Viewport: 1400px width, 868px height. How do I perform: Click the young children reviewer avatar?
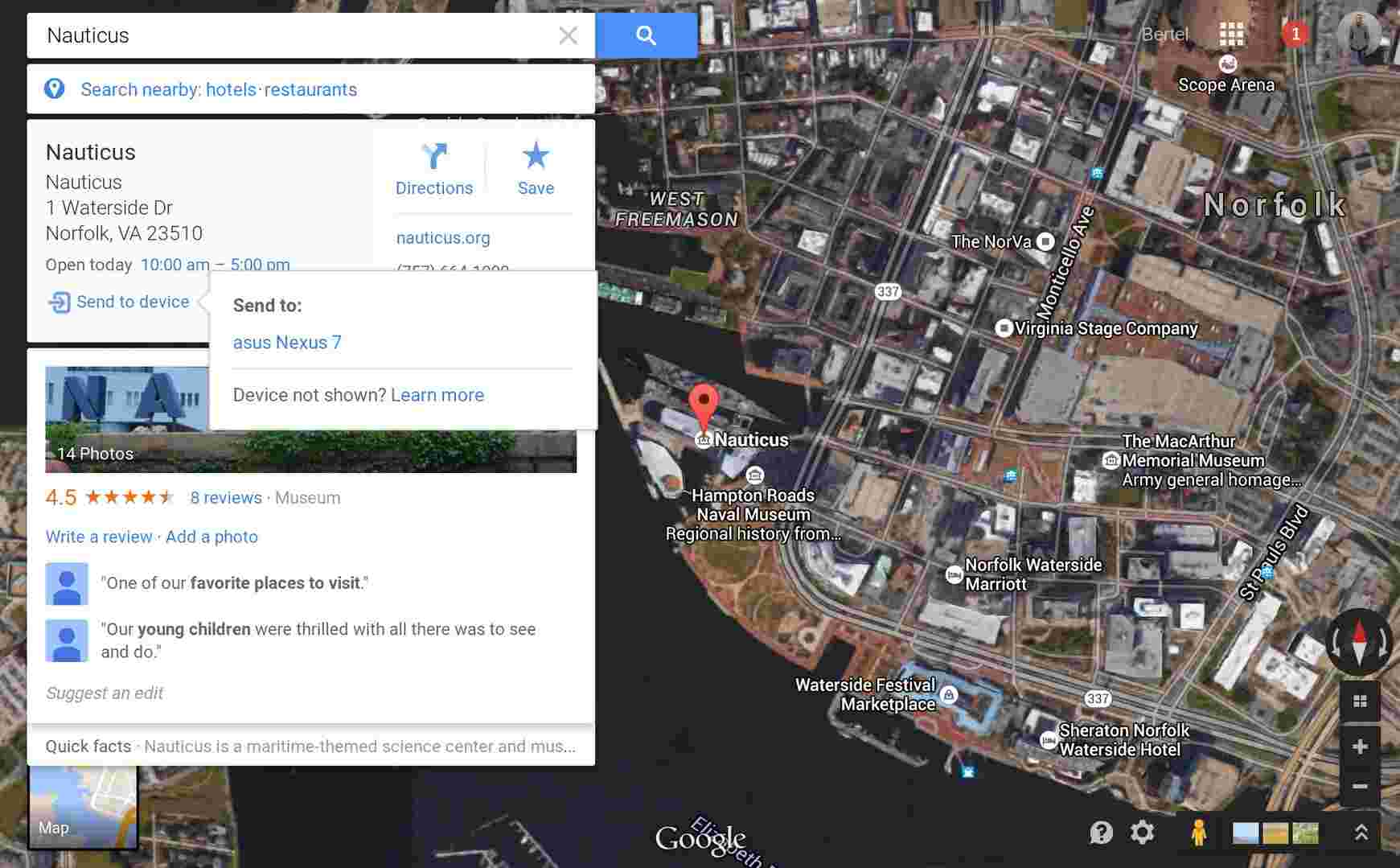(x=67, y=640)
